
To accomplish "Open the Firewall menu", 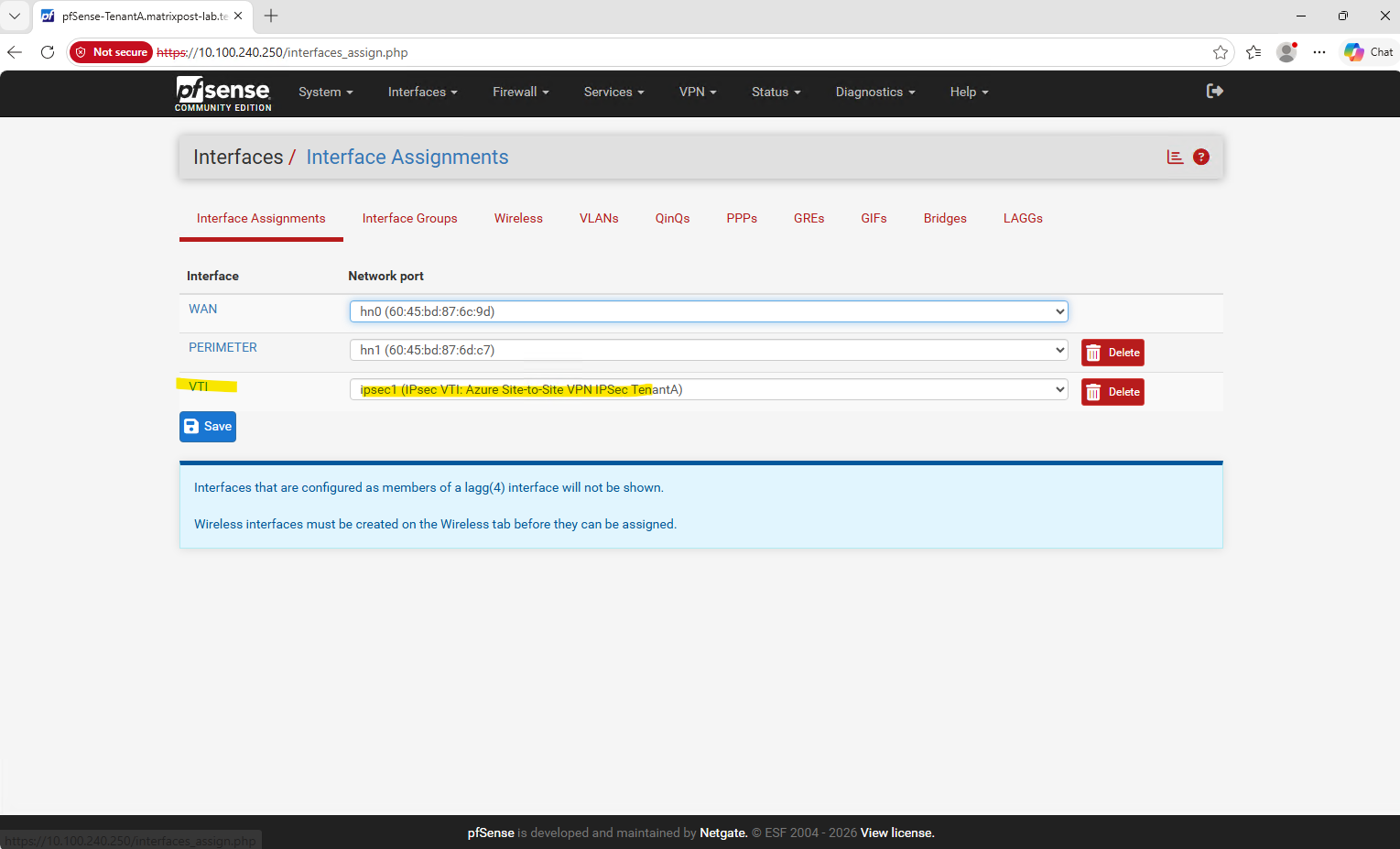I will pos(520,92).
